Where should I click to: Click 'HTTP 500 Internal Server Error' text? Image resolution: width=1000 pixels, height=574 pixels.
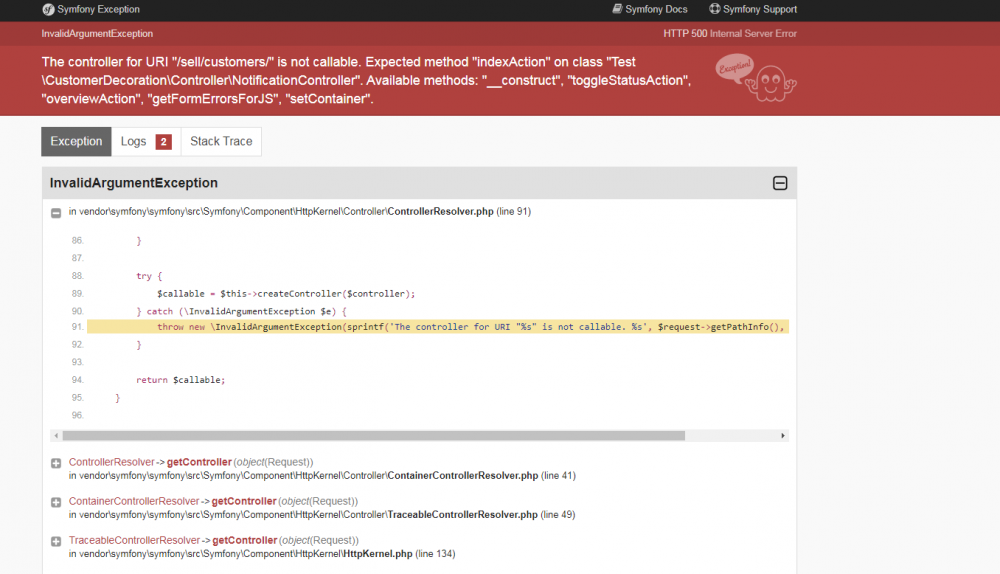tap(730, 34)
